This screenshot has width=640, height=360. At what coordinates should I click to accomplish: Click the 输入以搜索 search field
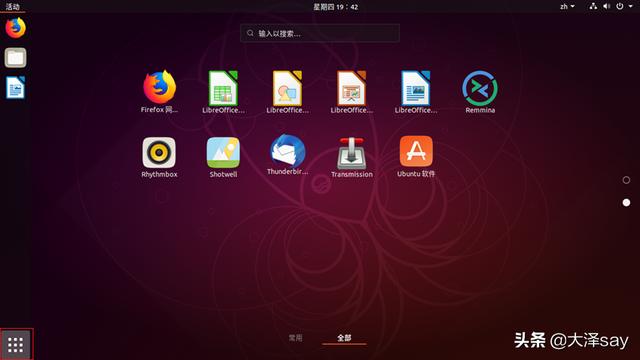tap(320, 33)
